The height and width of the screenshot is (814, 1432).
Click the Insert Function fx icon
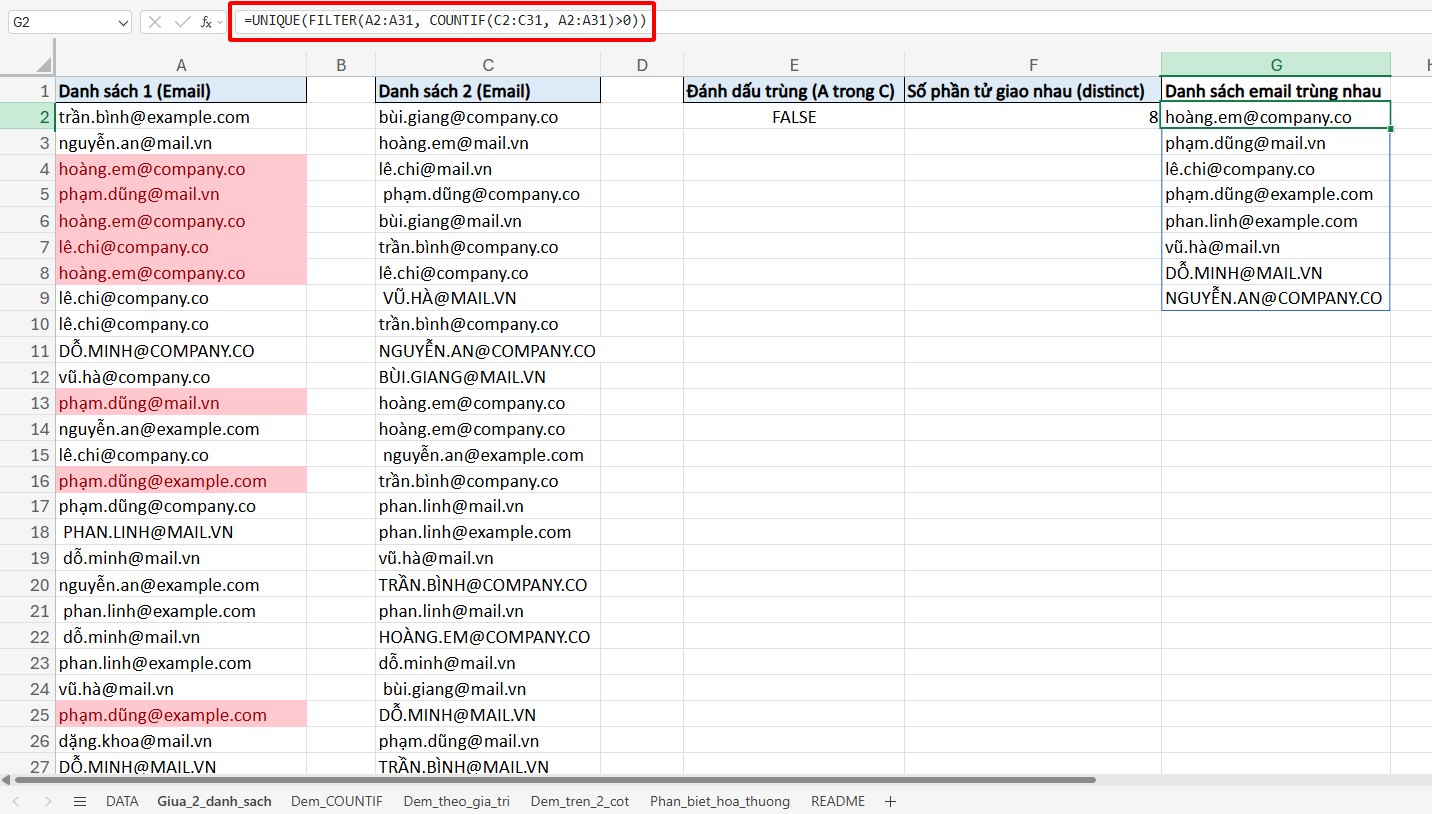(x=205, y=21)
